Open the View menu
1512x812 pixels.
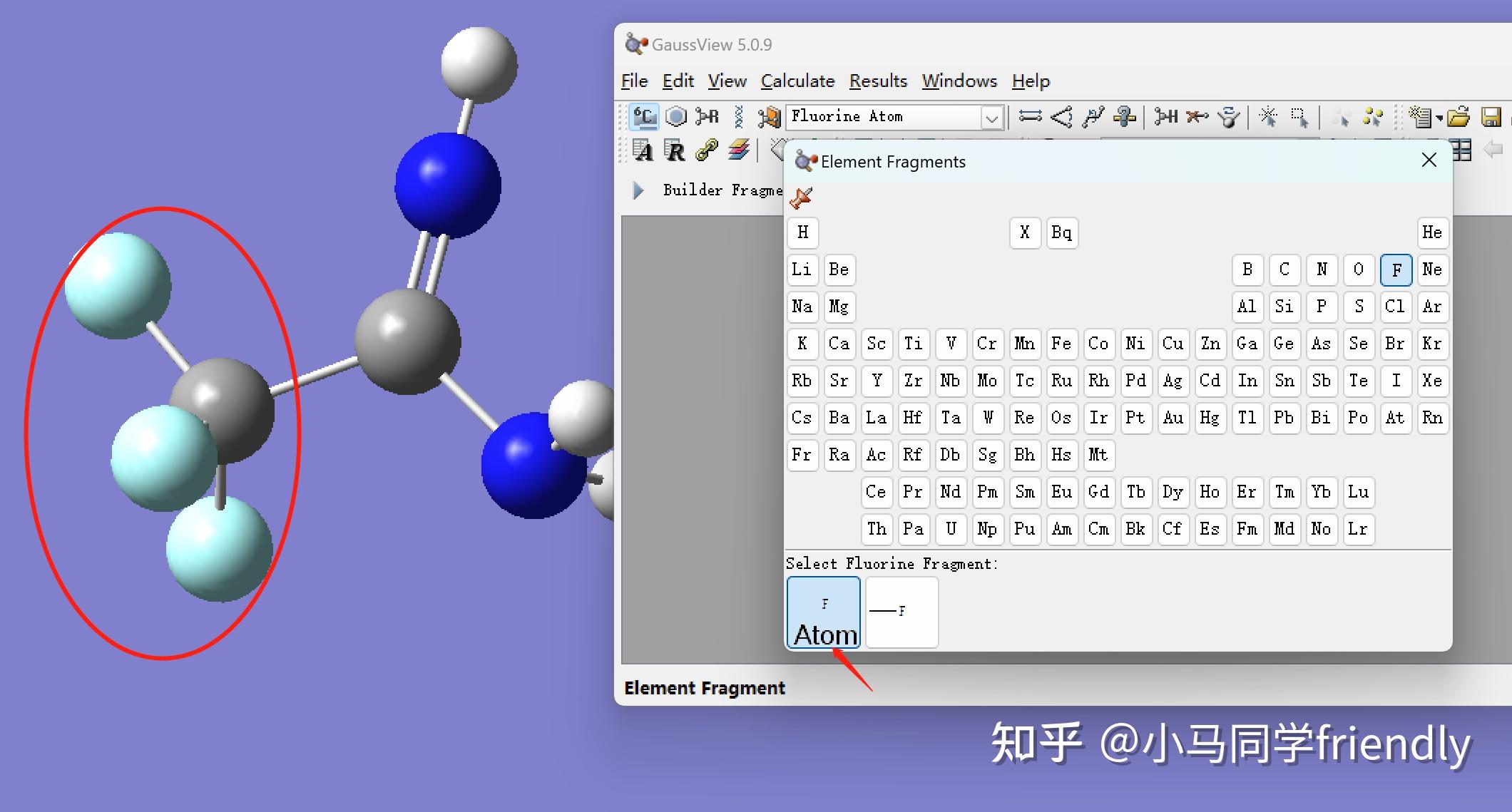[x=727, y=81]
